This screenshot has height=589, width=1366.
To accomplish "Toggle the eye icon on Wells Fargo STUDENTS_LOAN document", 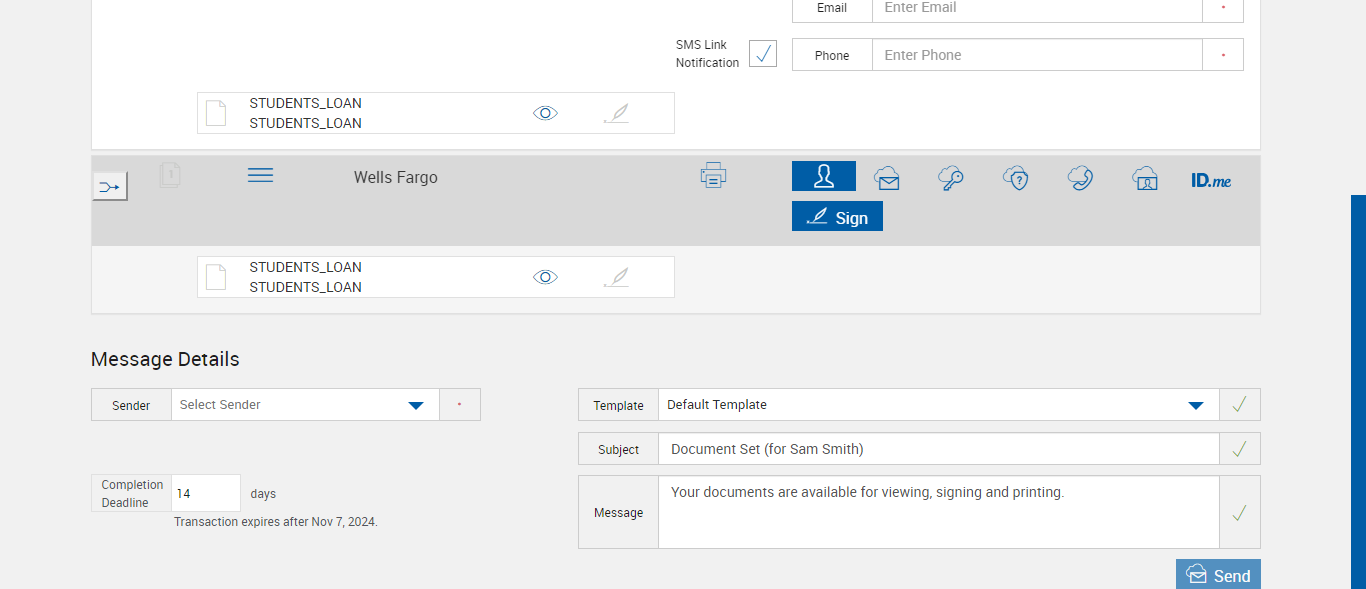I will [545, 277].
